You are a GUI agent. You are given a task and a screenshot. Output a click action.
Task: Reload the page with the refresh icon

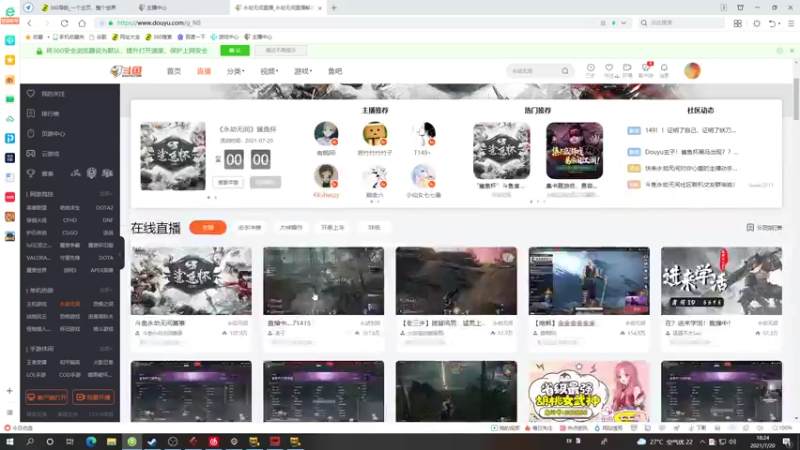(x=64, y=23)
